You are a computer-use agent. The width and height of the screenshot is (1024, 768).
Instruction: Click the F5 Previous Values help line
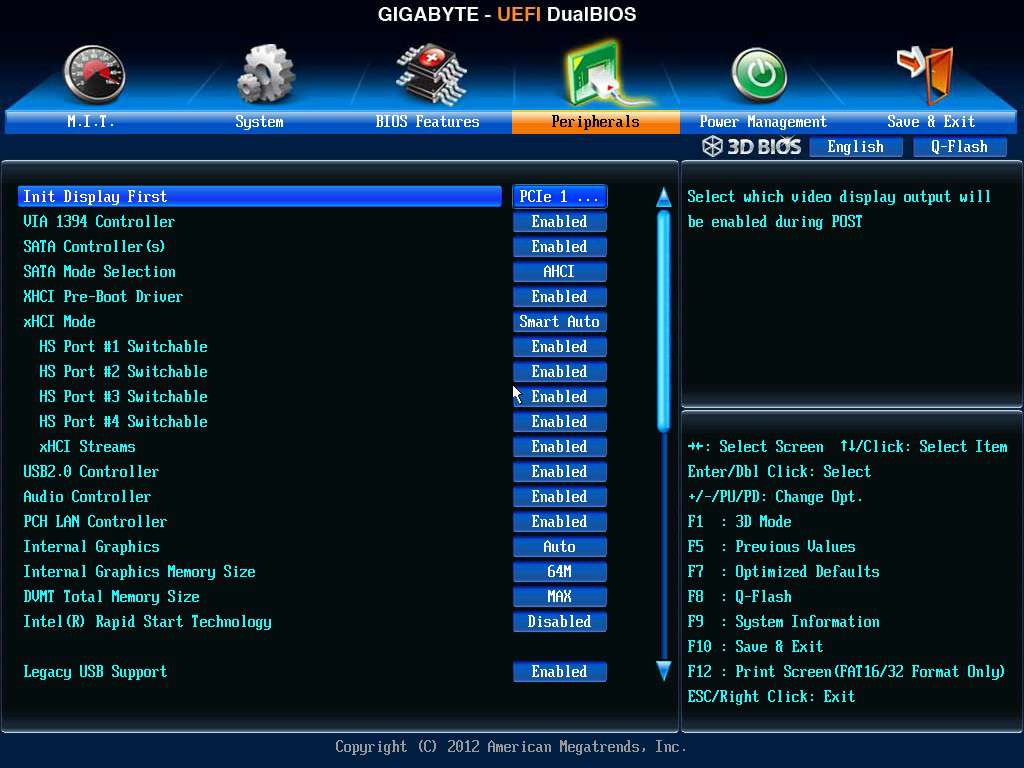771,547
